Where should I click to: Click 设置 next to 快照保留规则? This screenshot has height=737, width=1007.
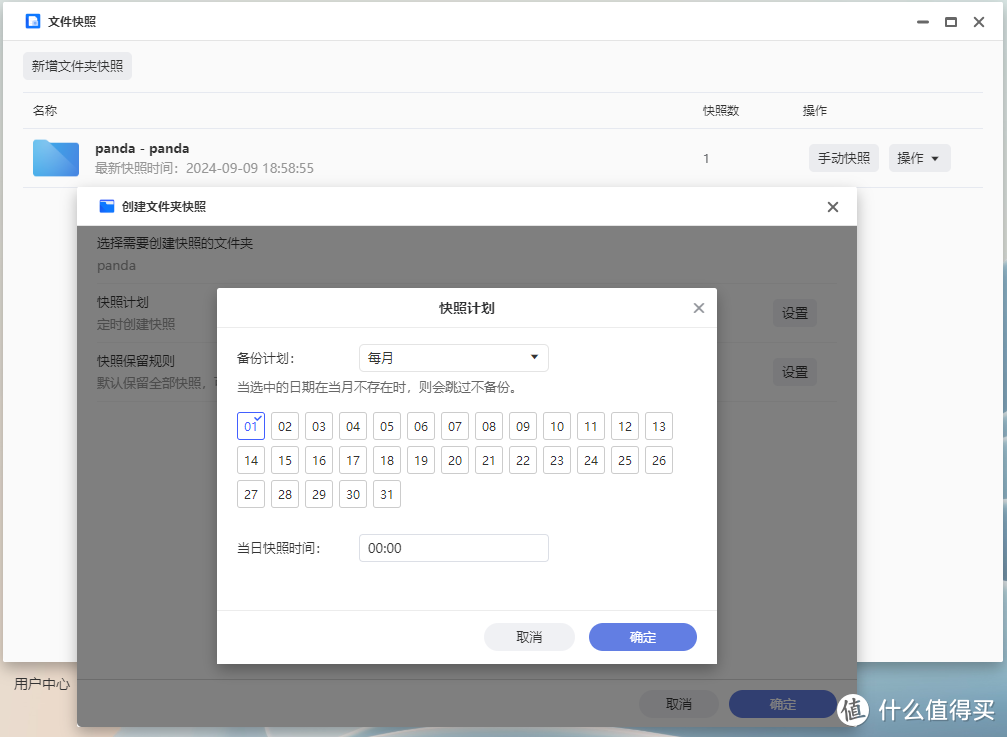point(794,371)
